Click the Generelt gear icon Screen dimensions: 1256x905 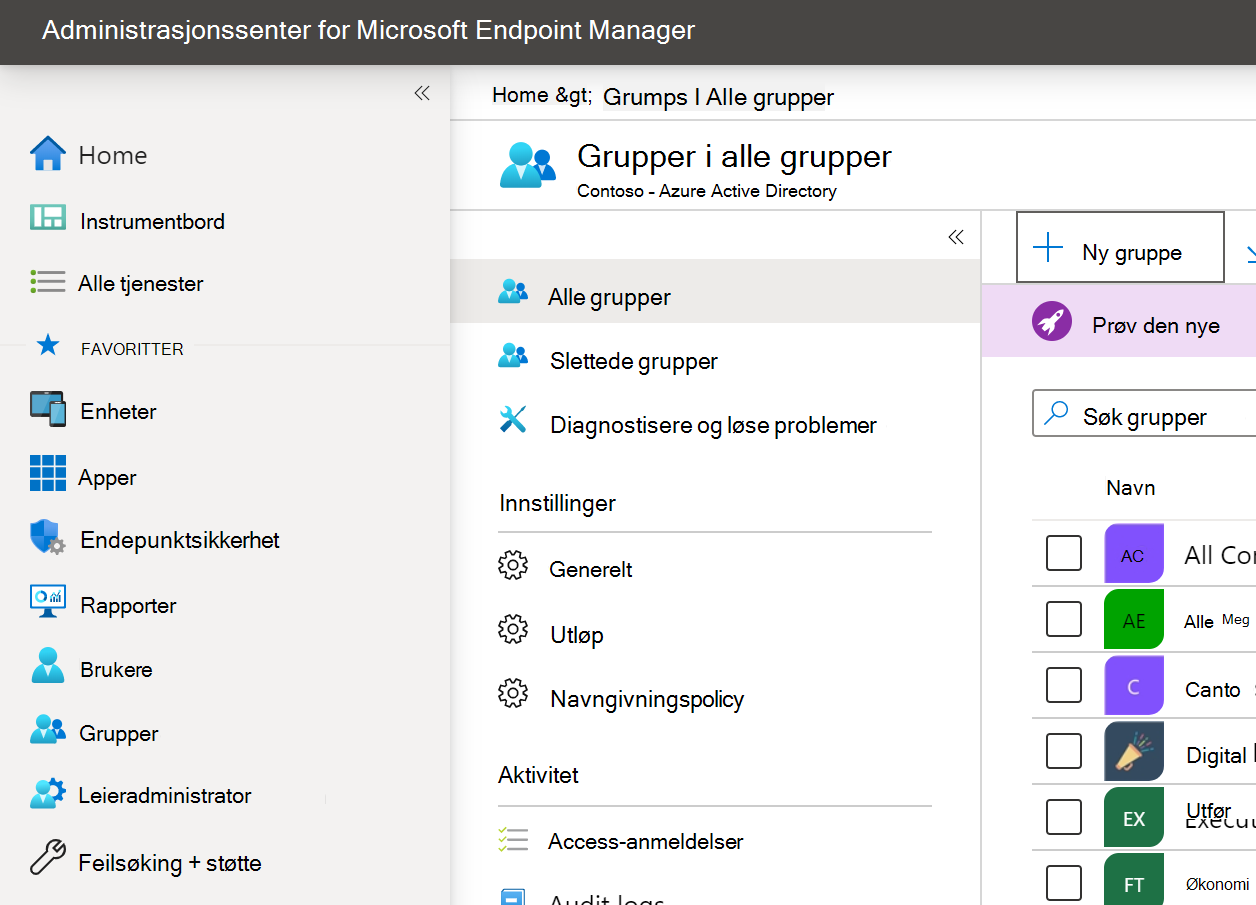pos(513,566)
